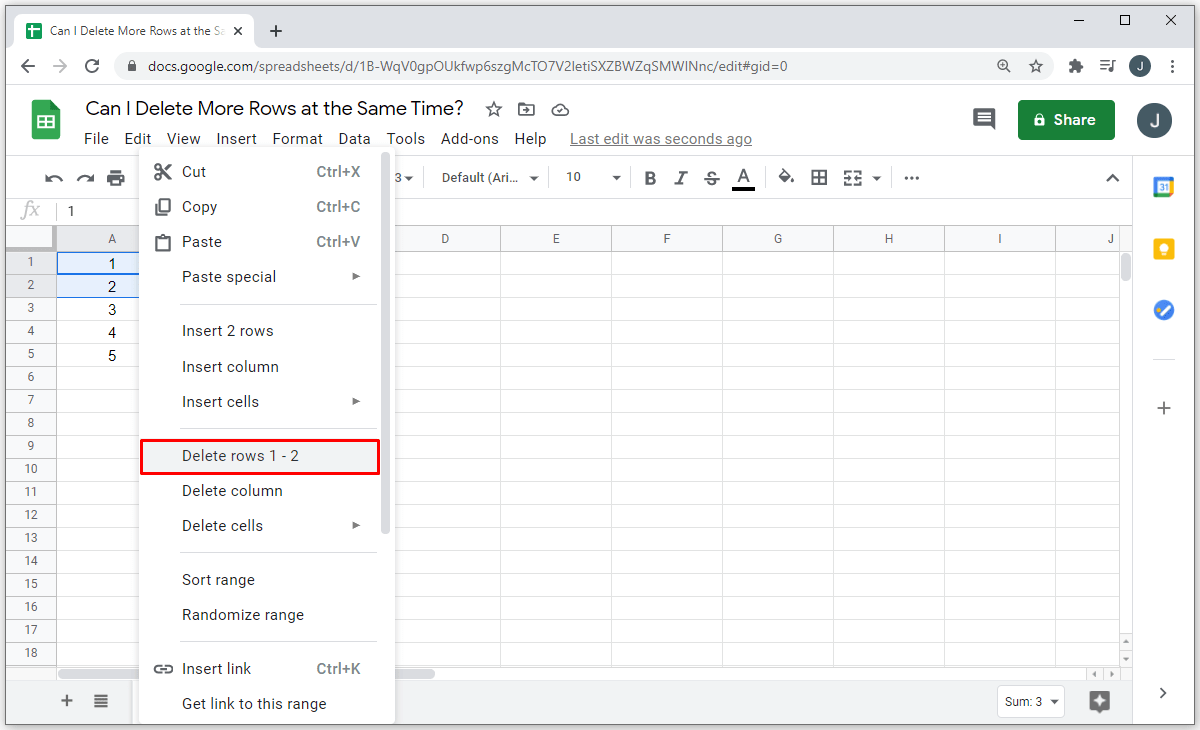Screen dimensions: 1200x730
Task: Toggle strikethrough text formatting
Action: point(712,178)
